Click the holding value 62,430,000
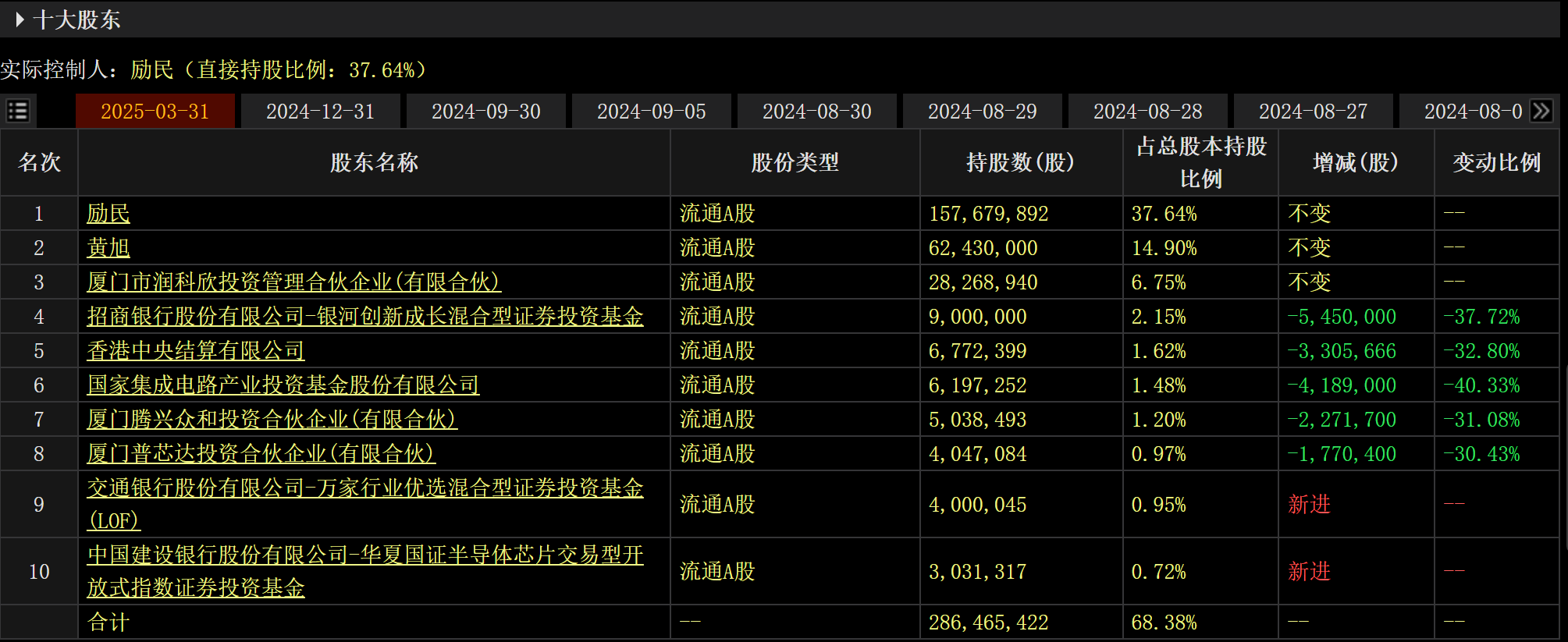Screen dimensions: 1568x642 pos(983,248)
